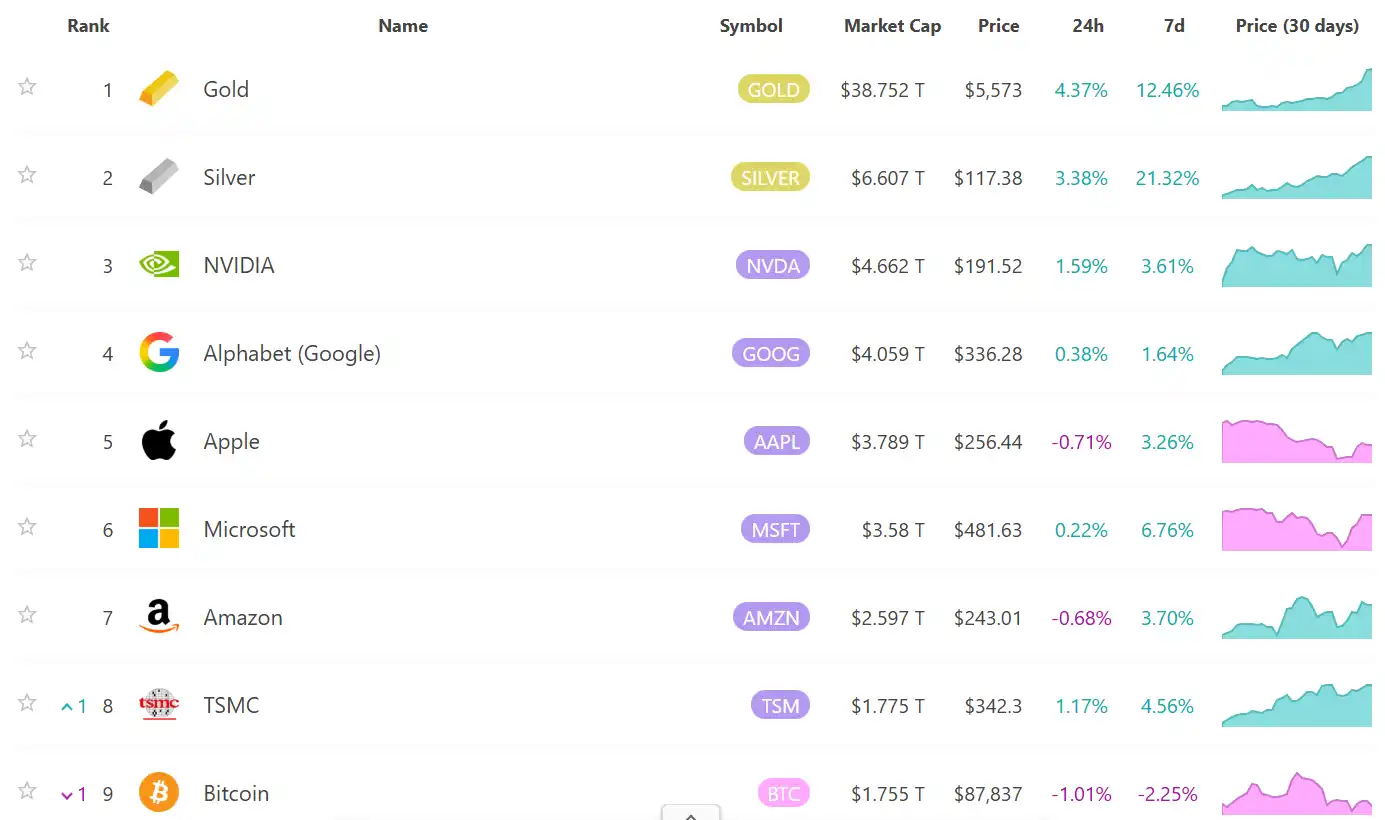Open the Microsoft name link
This screenshot has width=1385, height=820.
249,529
